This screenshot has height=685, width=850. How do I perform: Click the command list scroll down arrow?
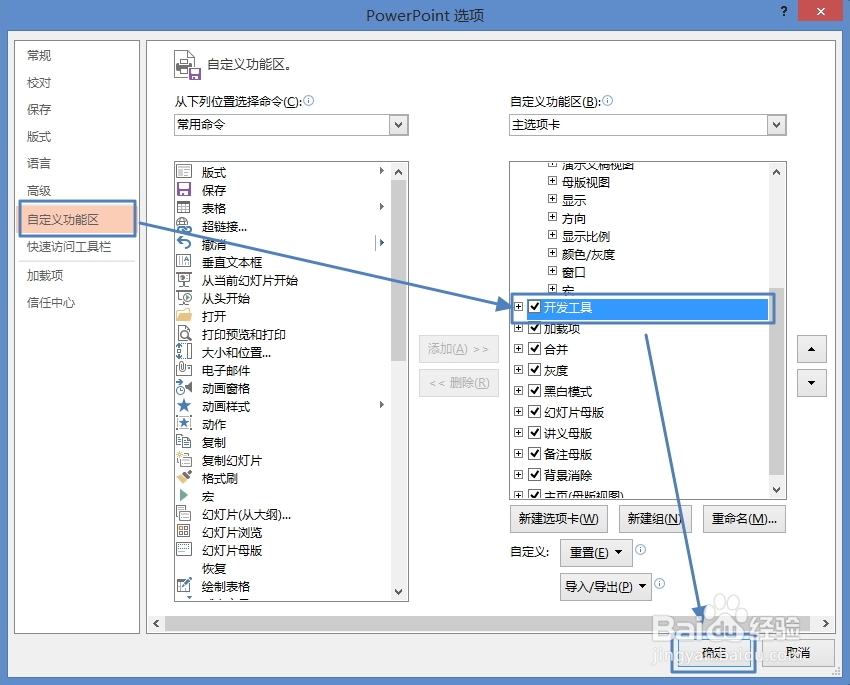coord(398,592)
